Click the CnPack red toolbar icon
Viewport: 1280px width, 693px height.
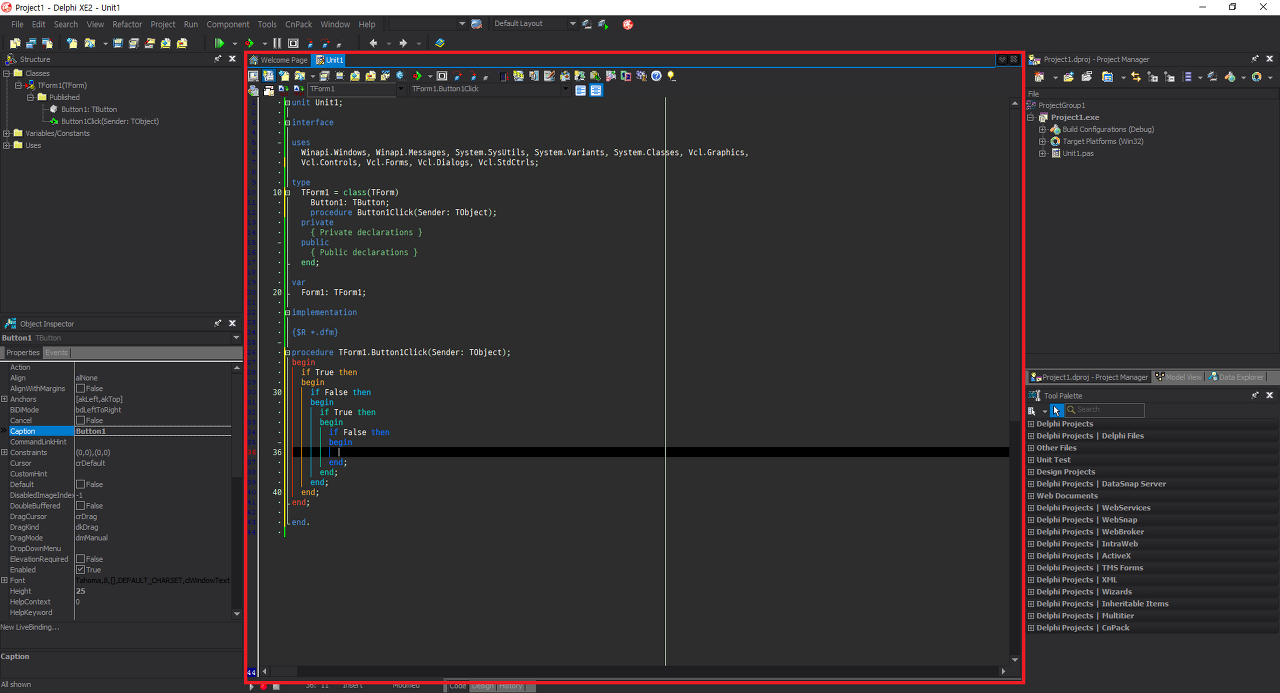pyautogui.click(x=627, y=23)
